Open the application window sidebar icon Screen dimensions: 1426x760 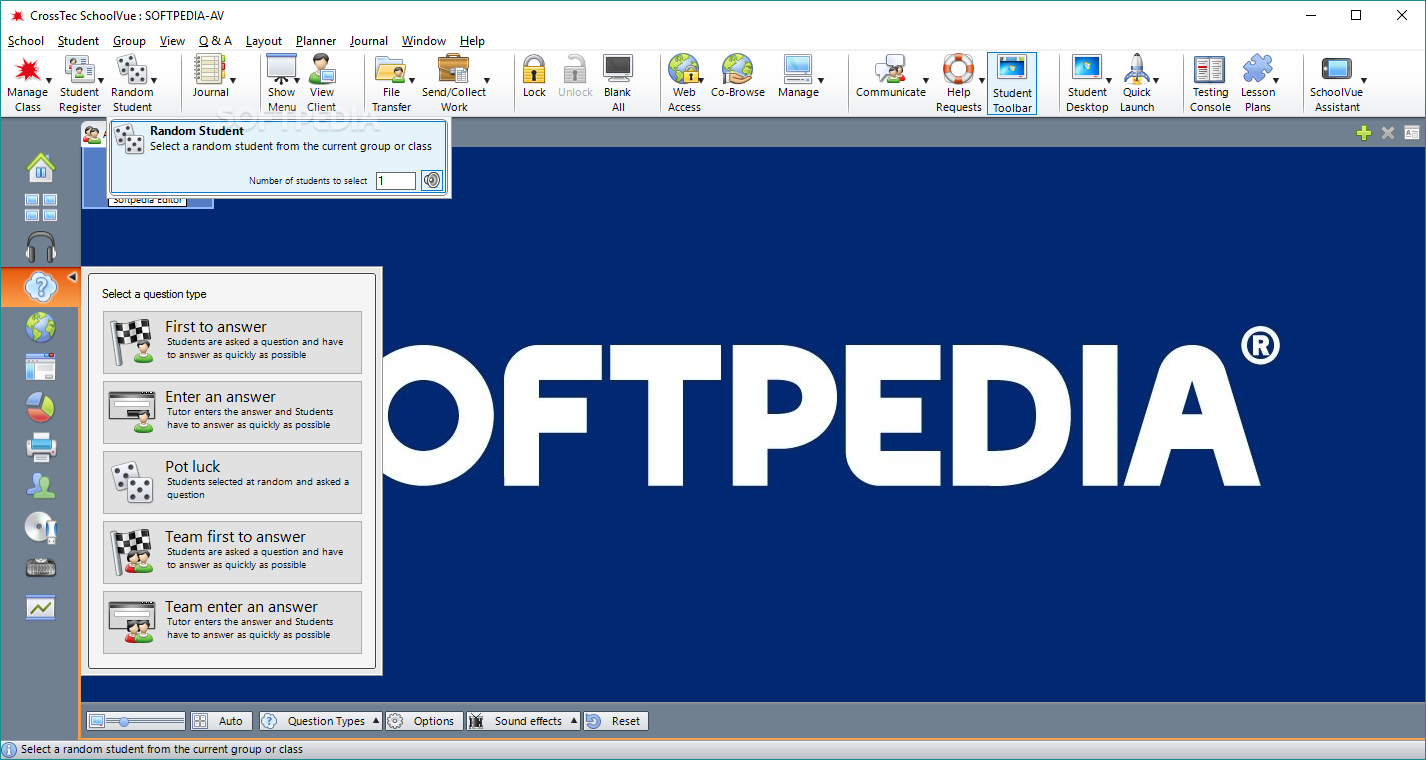tap(41, 367)
